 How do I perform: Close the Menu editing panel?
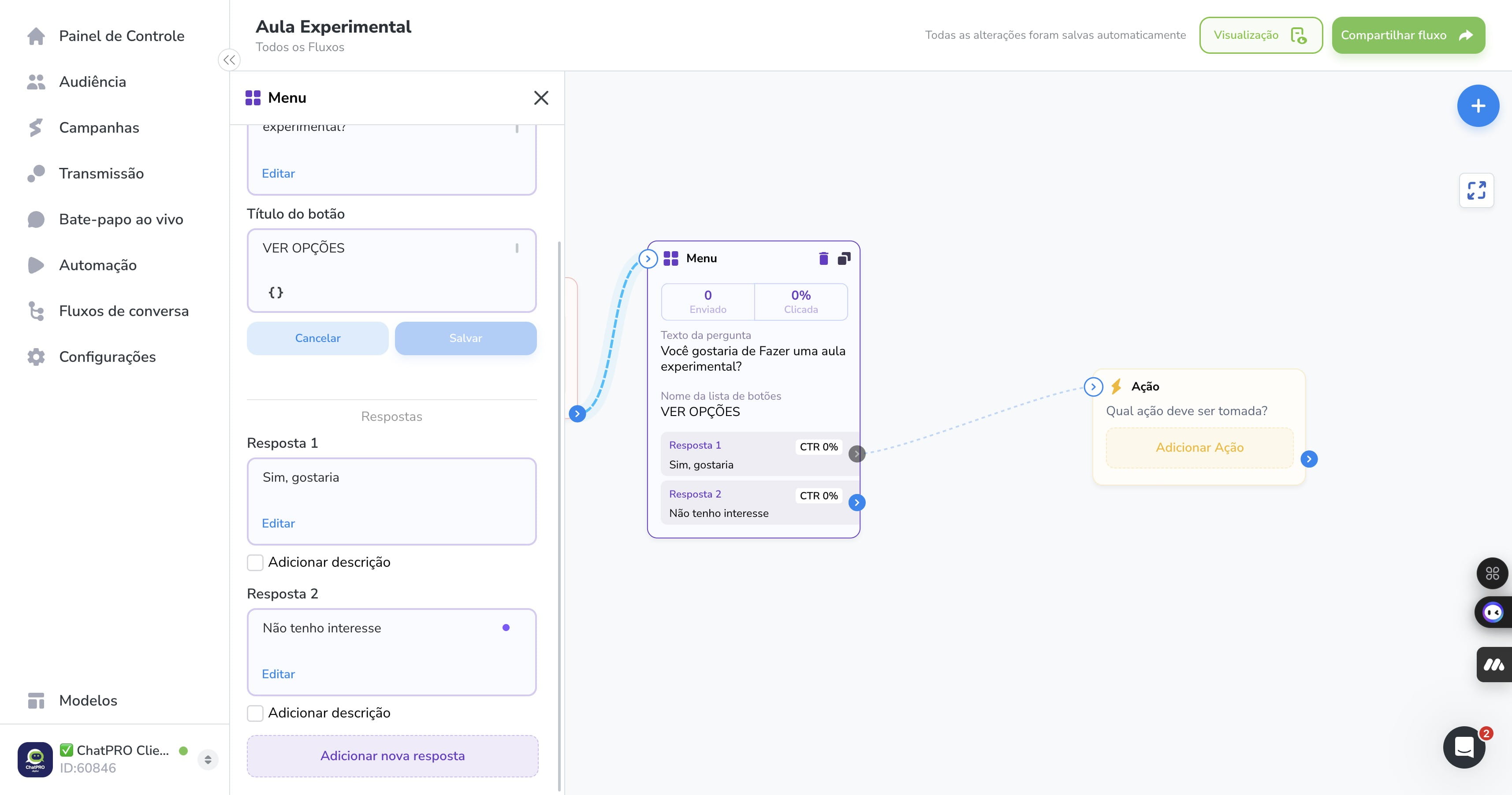(x=541, y=97)
